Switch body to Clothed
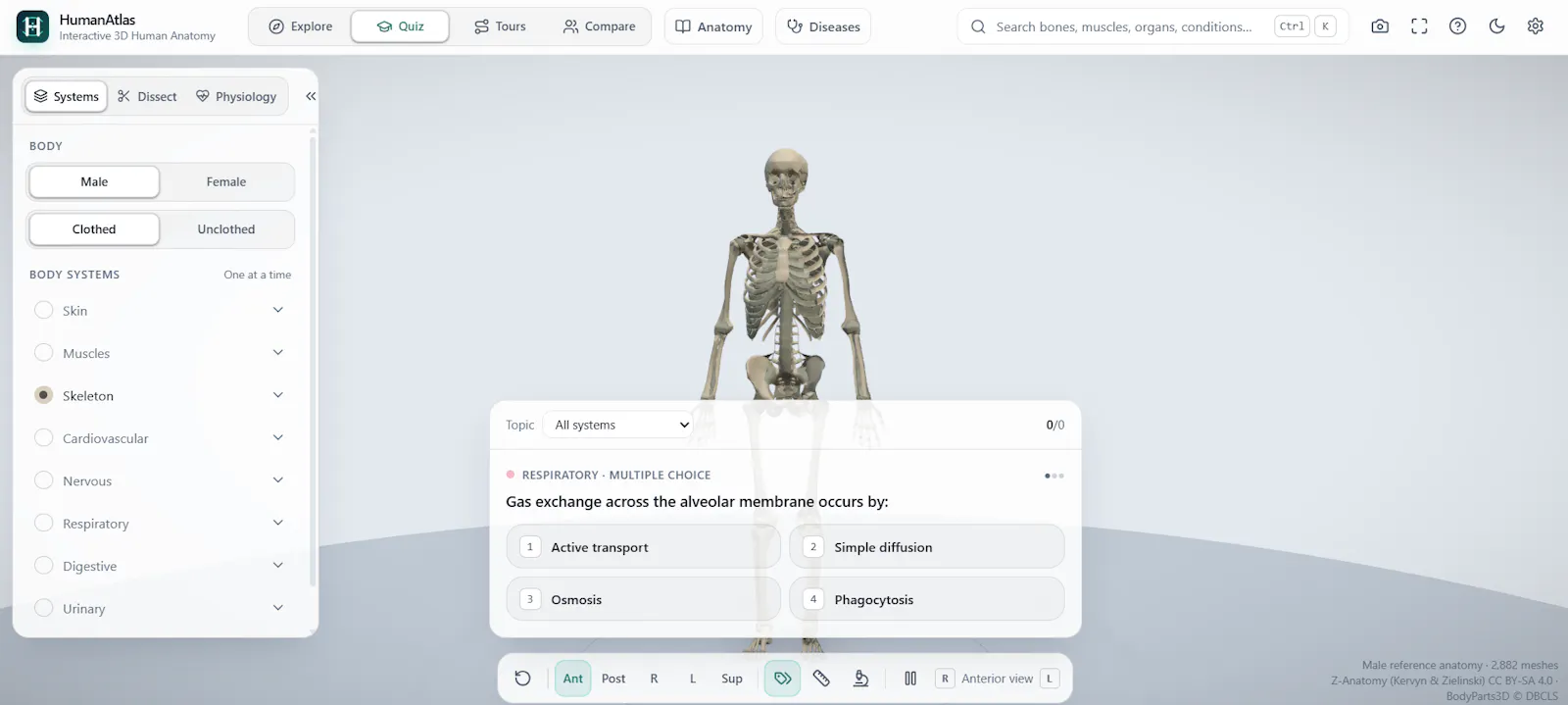The width and height of the screenshot is (1568, 705). pos(94,228)
